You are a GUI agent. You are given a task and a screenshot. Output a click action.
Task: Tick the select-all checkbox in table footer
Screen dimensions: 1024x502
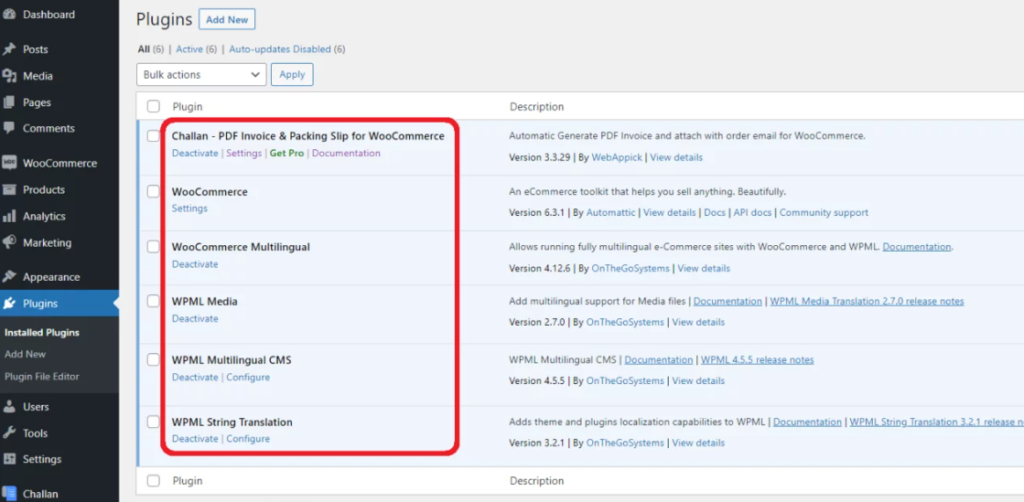click(x=153, y=480)
